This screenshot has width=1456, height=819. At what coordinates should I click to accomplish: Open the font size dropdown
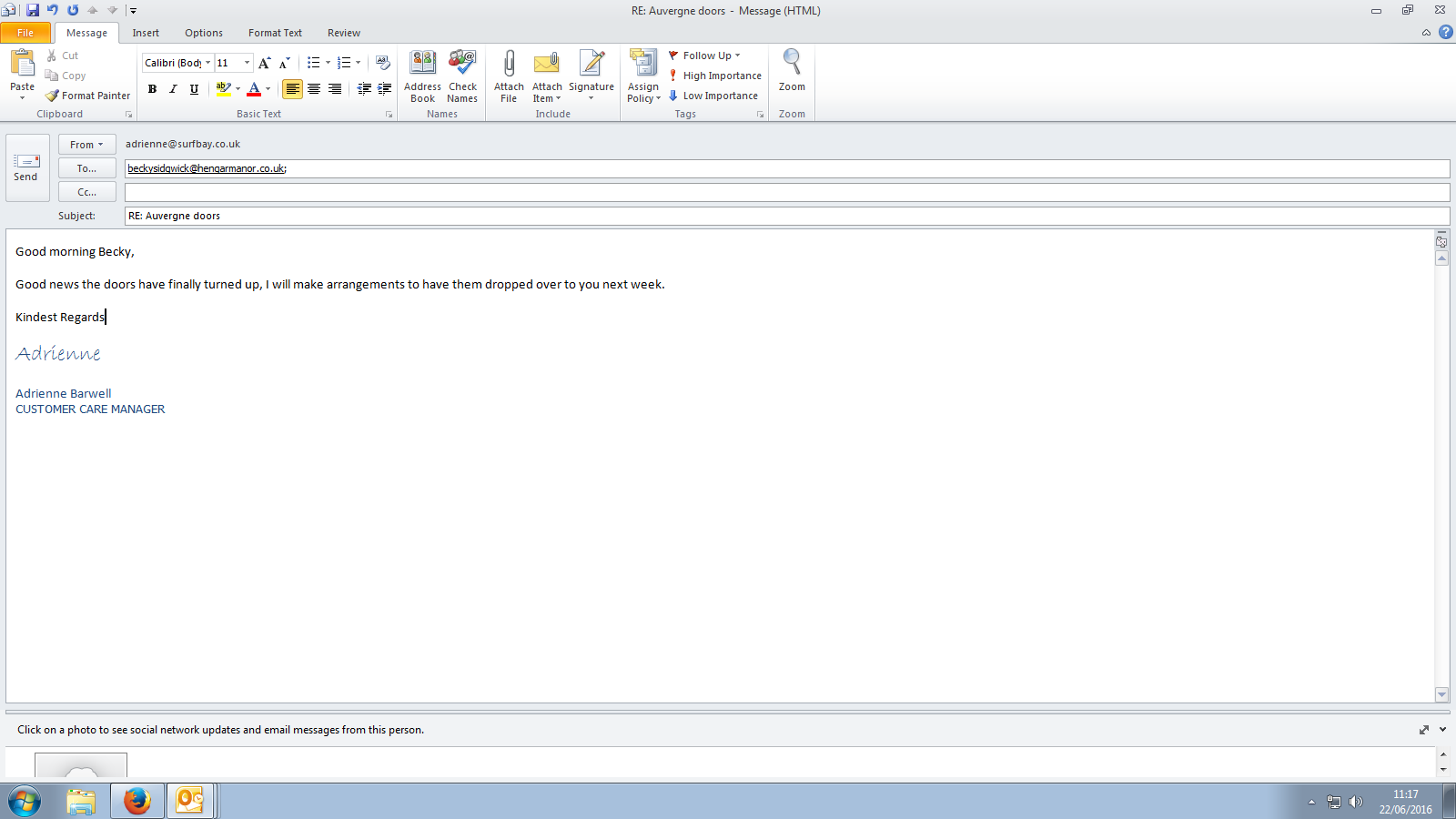coord(247,63)
